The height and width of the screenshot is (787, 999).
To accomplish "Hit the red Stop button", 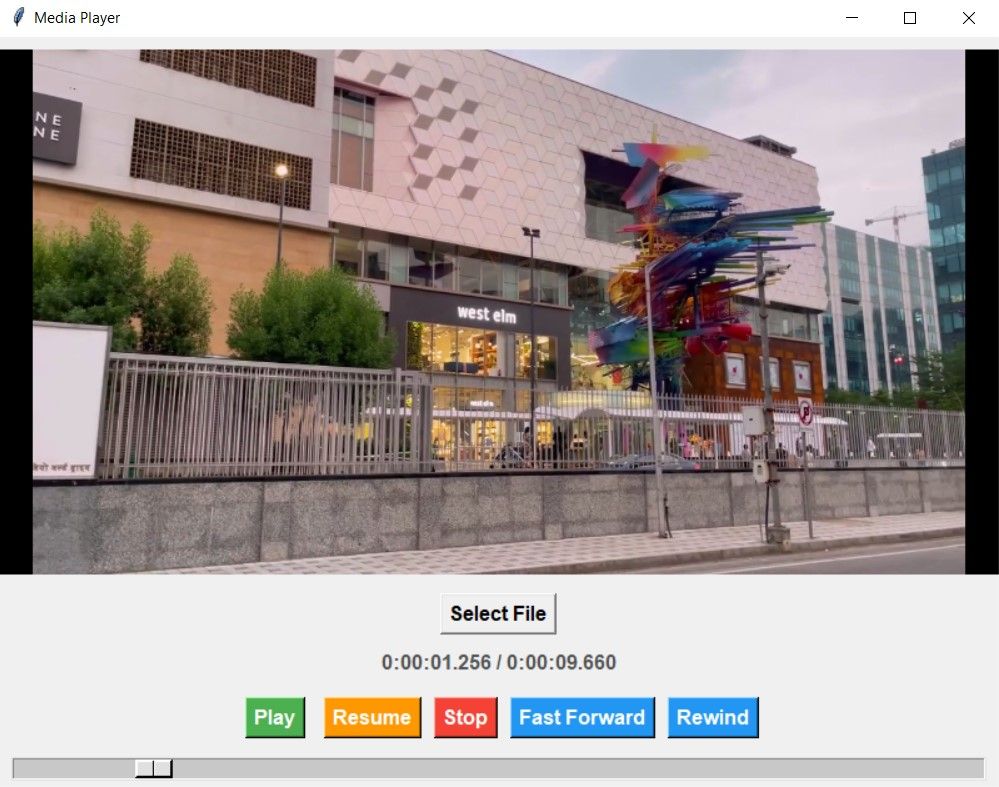I will [465, 716].
